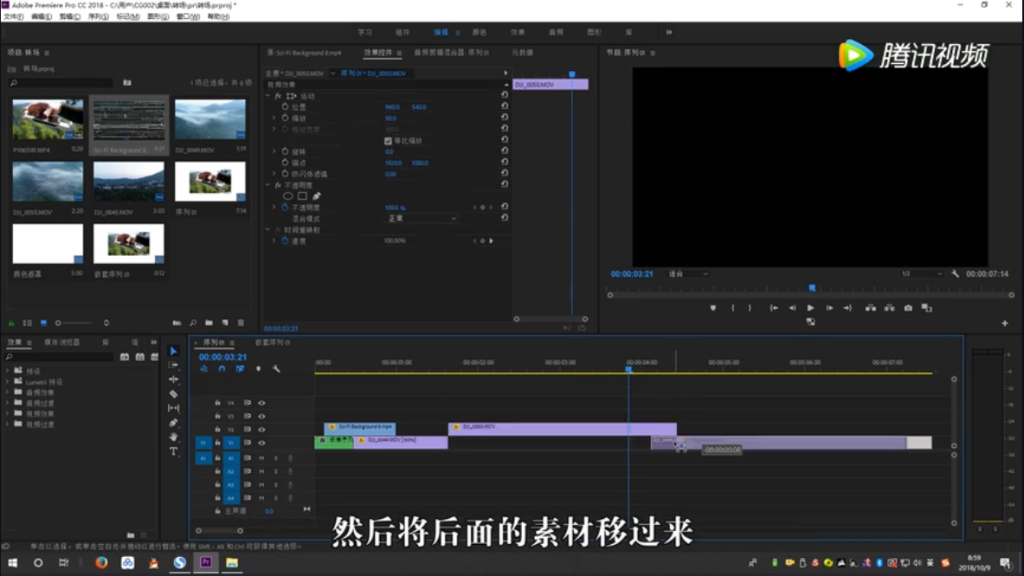Screen dimensions: 1024x576
Task: Export frame with camera icon
Action: [908, 308]
